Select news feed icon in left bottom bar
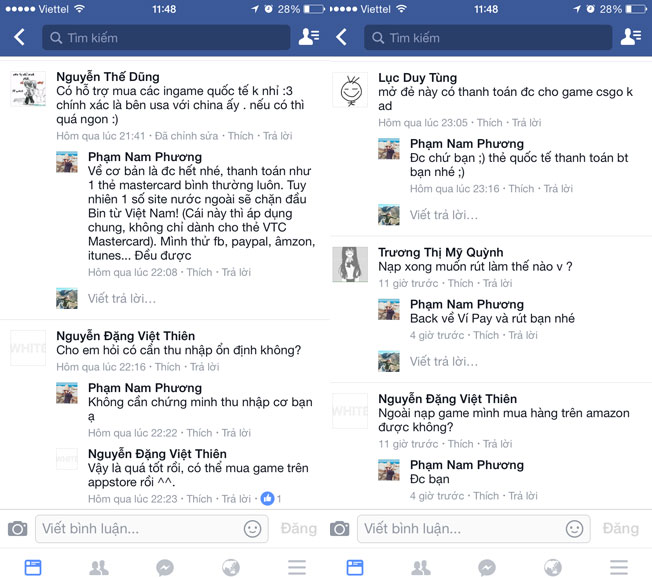 [33, 568]
